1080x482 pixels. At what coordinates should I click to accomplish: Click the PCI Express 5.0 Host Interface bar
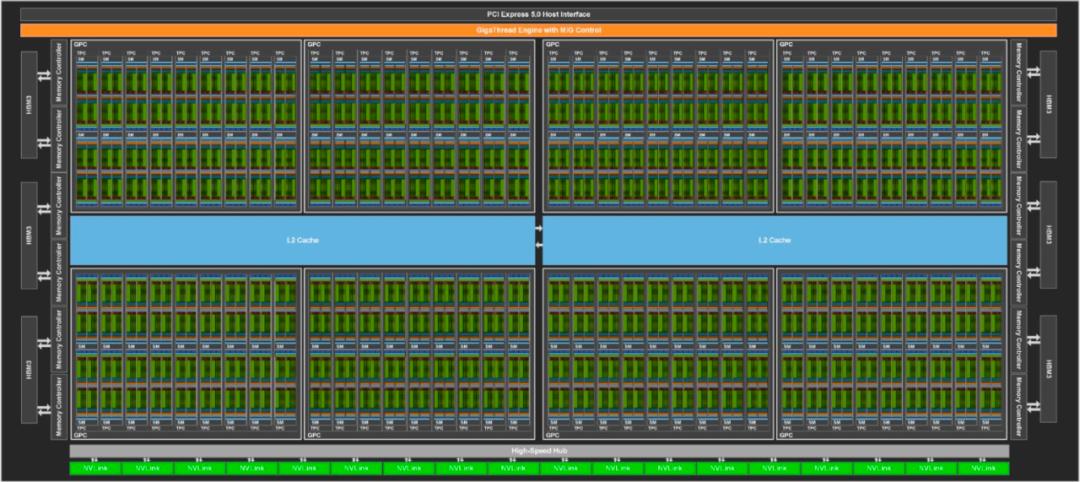[539, 14]
